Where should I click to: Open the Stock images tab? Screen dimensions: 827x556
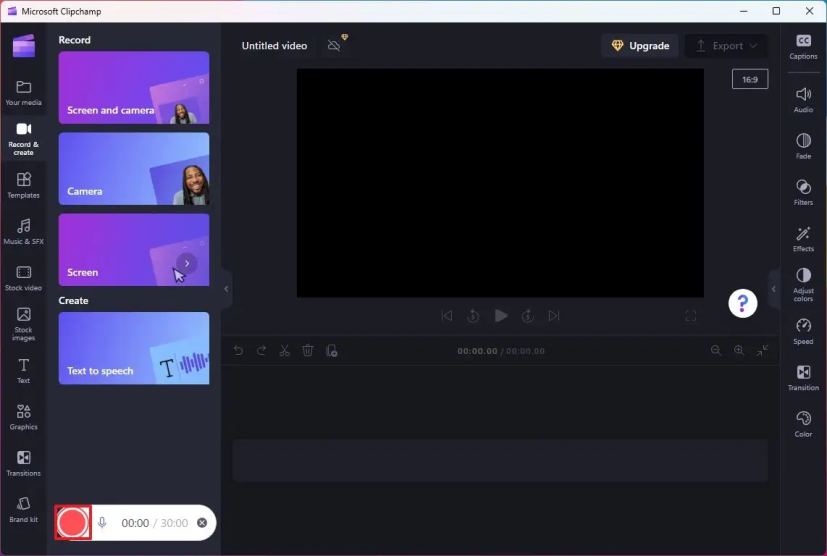click(x=23, y=324)
